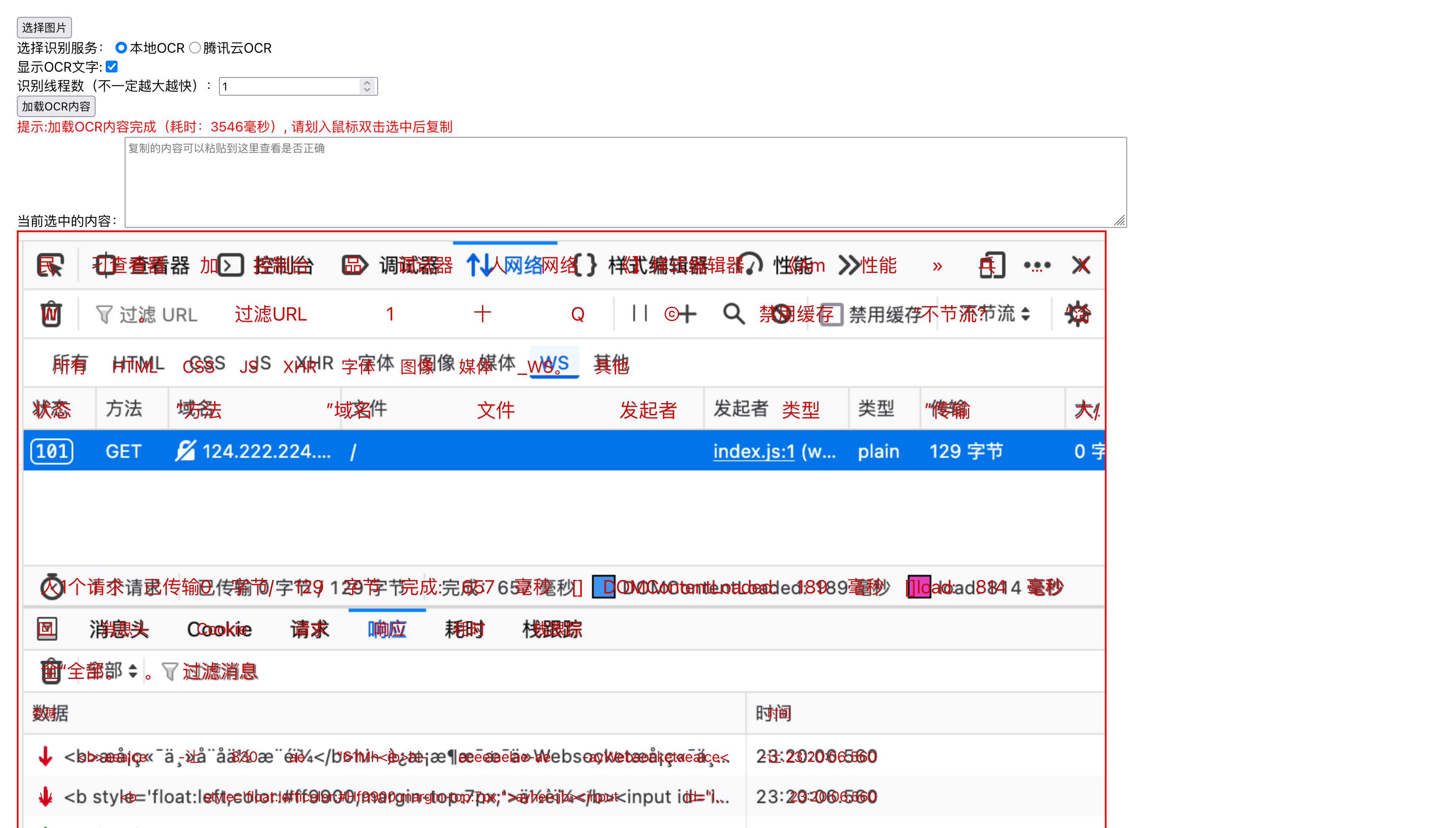Click the trash icon beside filter URL
Image resolution: width=1456 pixels, height=828 pixels.
[x=51, y=314]
